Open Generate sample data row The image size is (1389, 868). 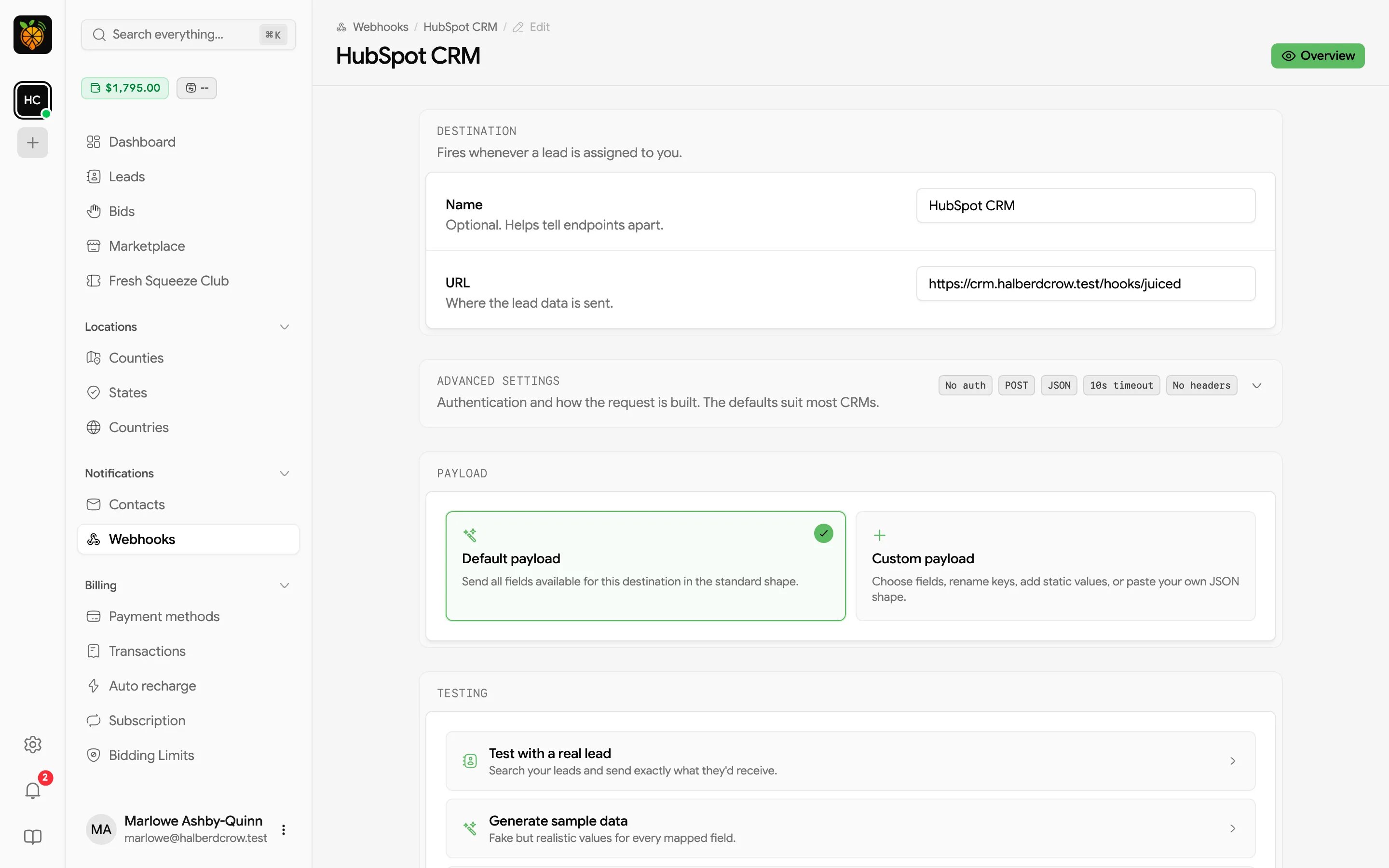[x=850, y=828]
